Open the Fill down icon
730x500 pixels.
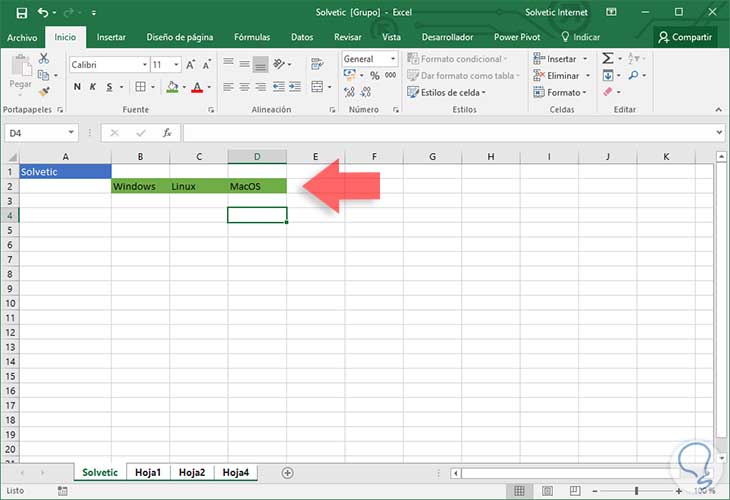(x=608, y=75)
